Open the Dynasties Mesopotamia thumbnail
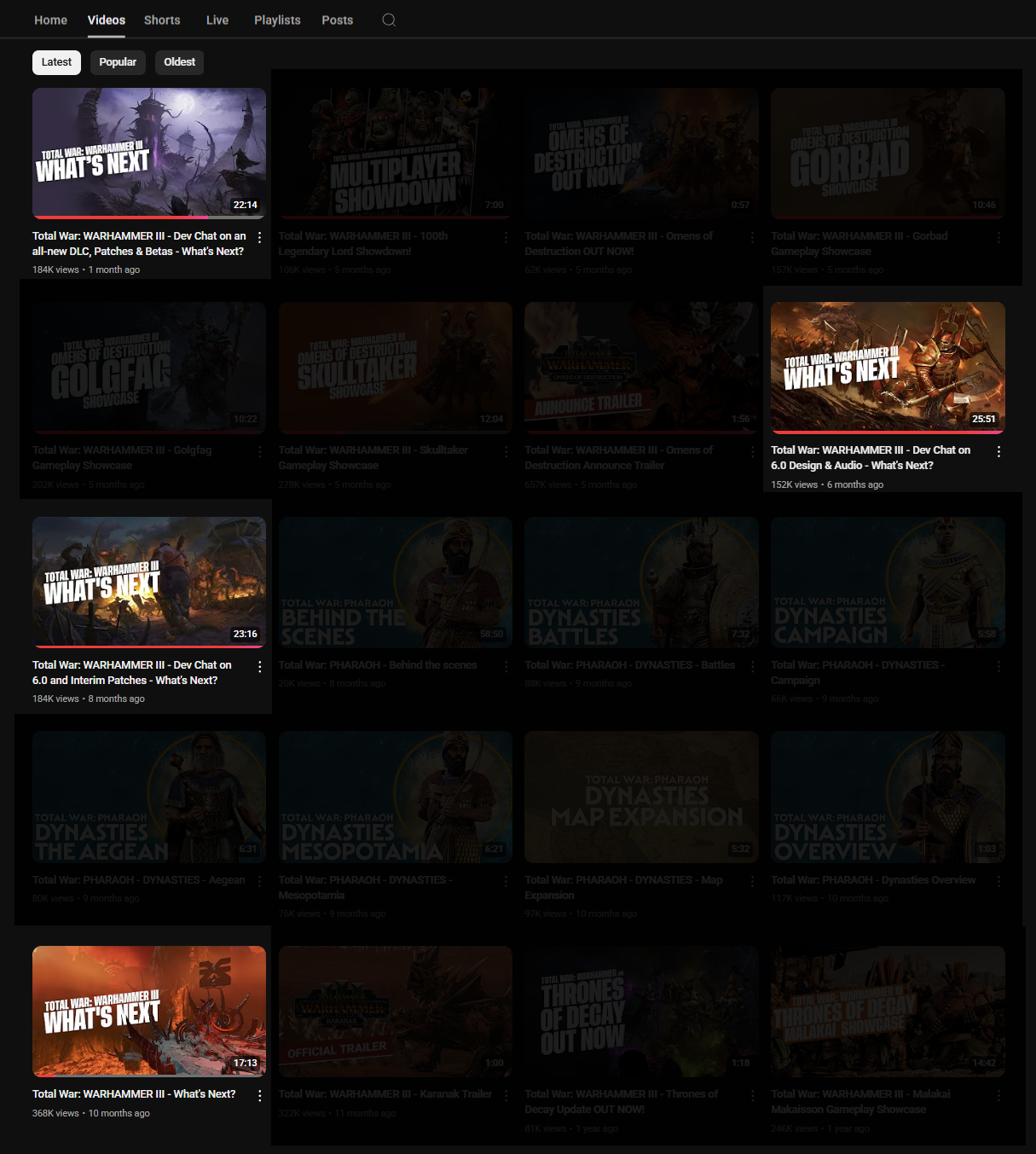 (x=396, y=797)
